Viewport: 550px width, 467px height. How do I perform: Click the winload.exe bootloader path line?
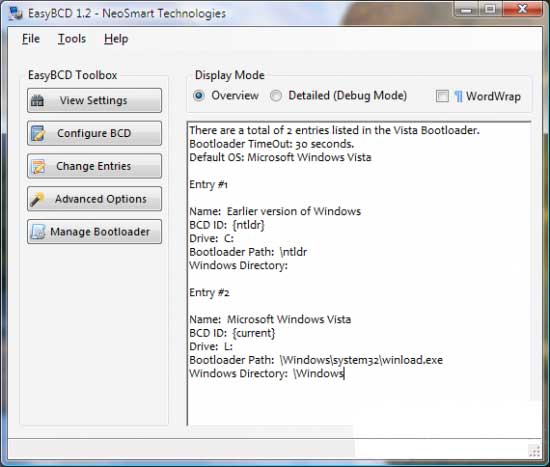click(316, 360)
